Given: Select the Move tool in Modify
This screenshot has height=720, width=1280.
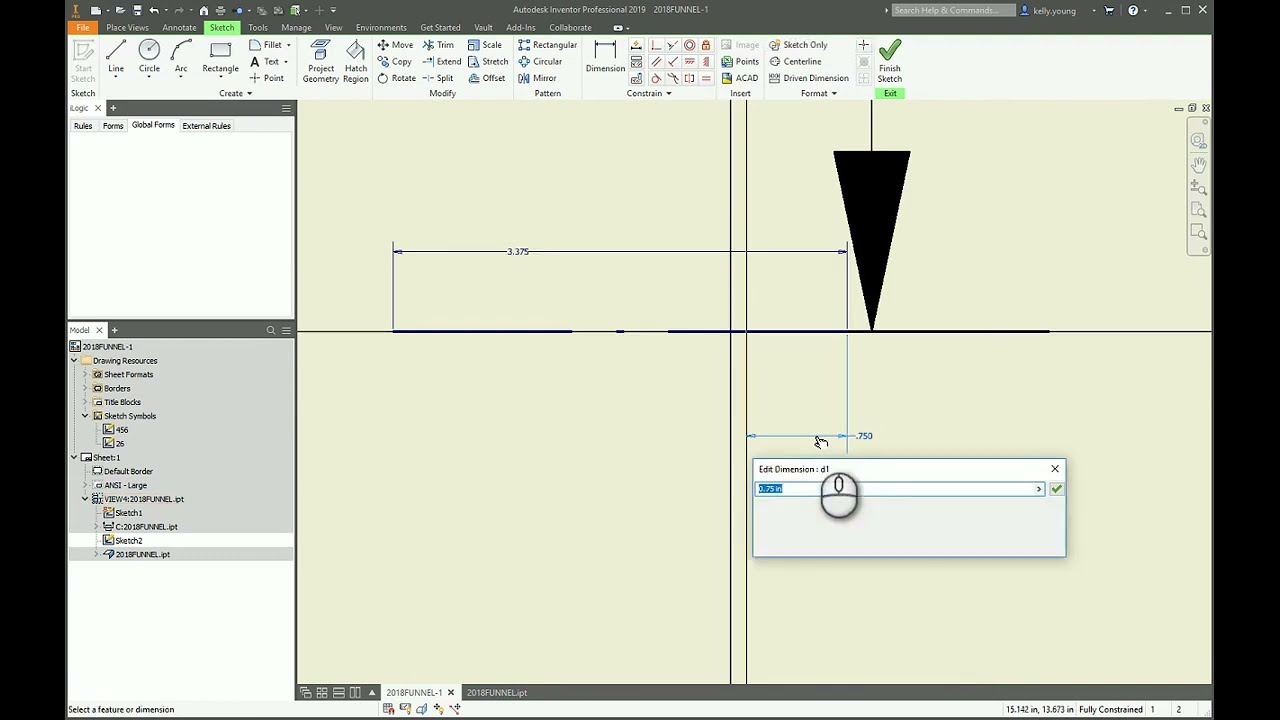Looking at the screenshot, I should click(395, 45).
